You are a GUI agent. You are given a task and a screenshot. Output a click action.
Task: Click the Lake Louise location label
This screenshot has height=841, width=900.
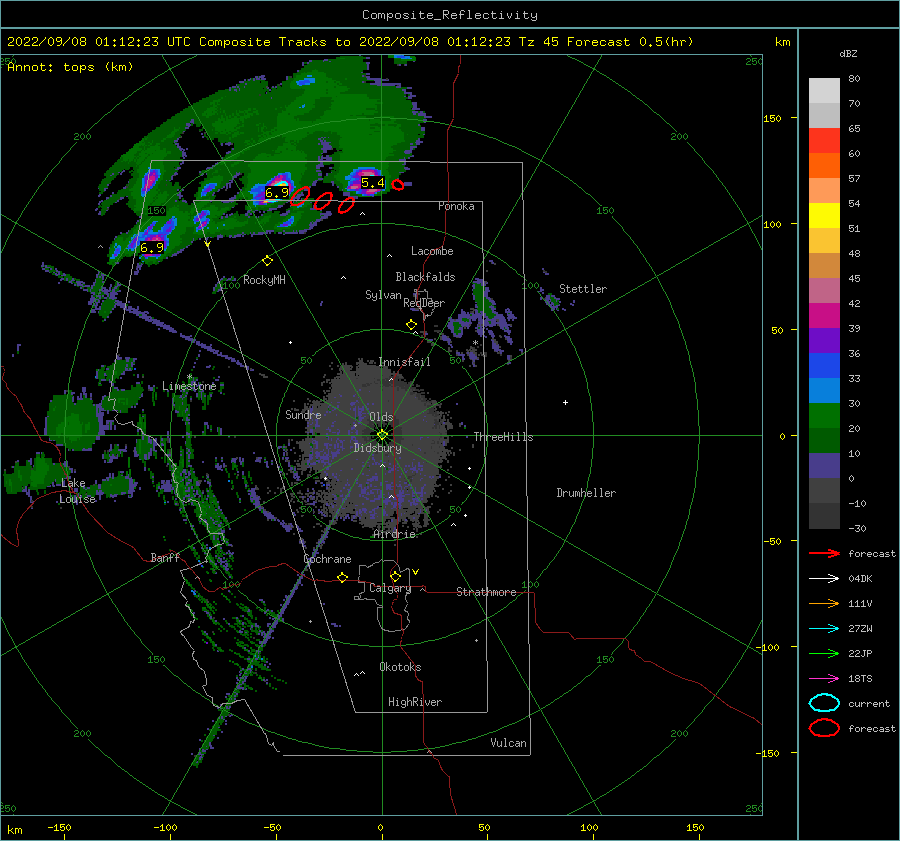tap(77, 491)
